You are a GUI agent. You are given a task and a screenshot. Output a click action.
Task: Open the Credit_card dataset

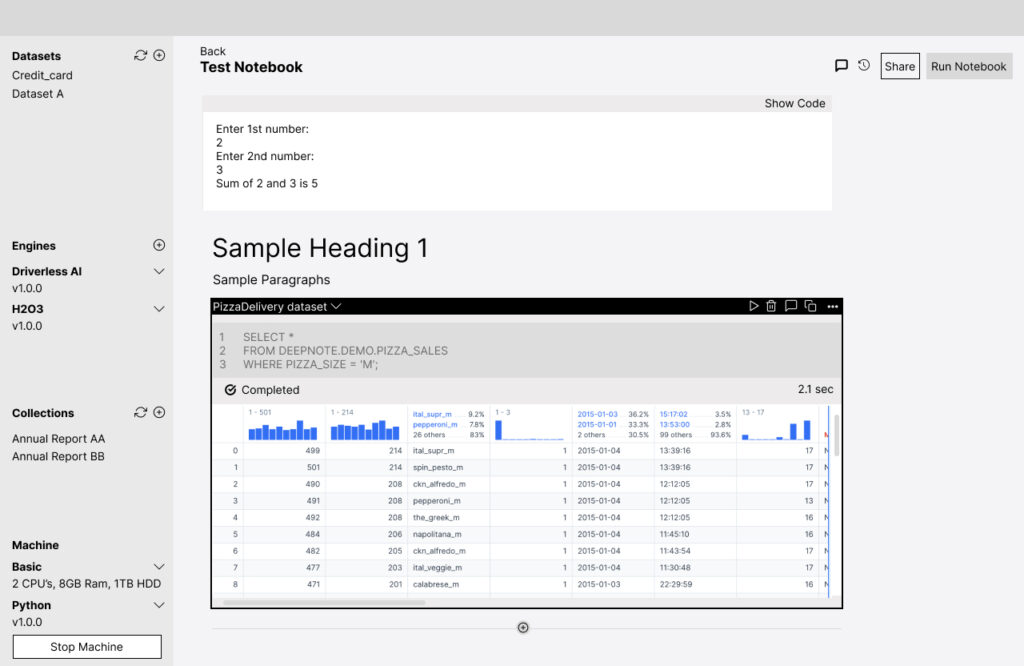(x=42, y=75)
